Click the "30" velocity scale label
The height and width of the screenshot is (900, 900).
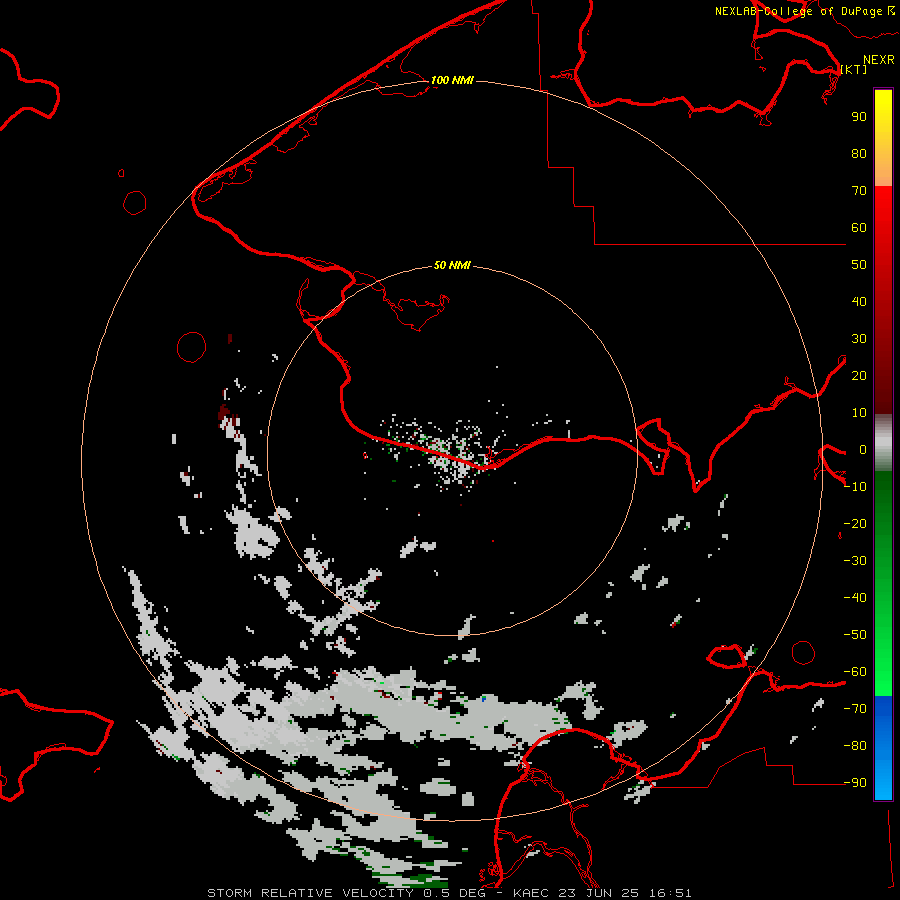coord(859,339)
